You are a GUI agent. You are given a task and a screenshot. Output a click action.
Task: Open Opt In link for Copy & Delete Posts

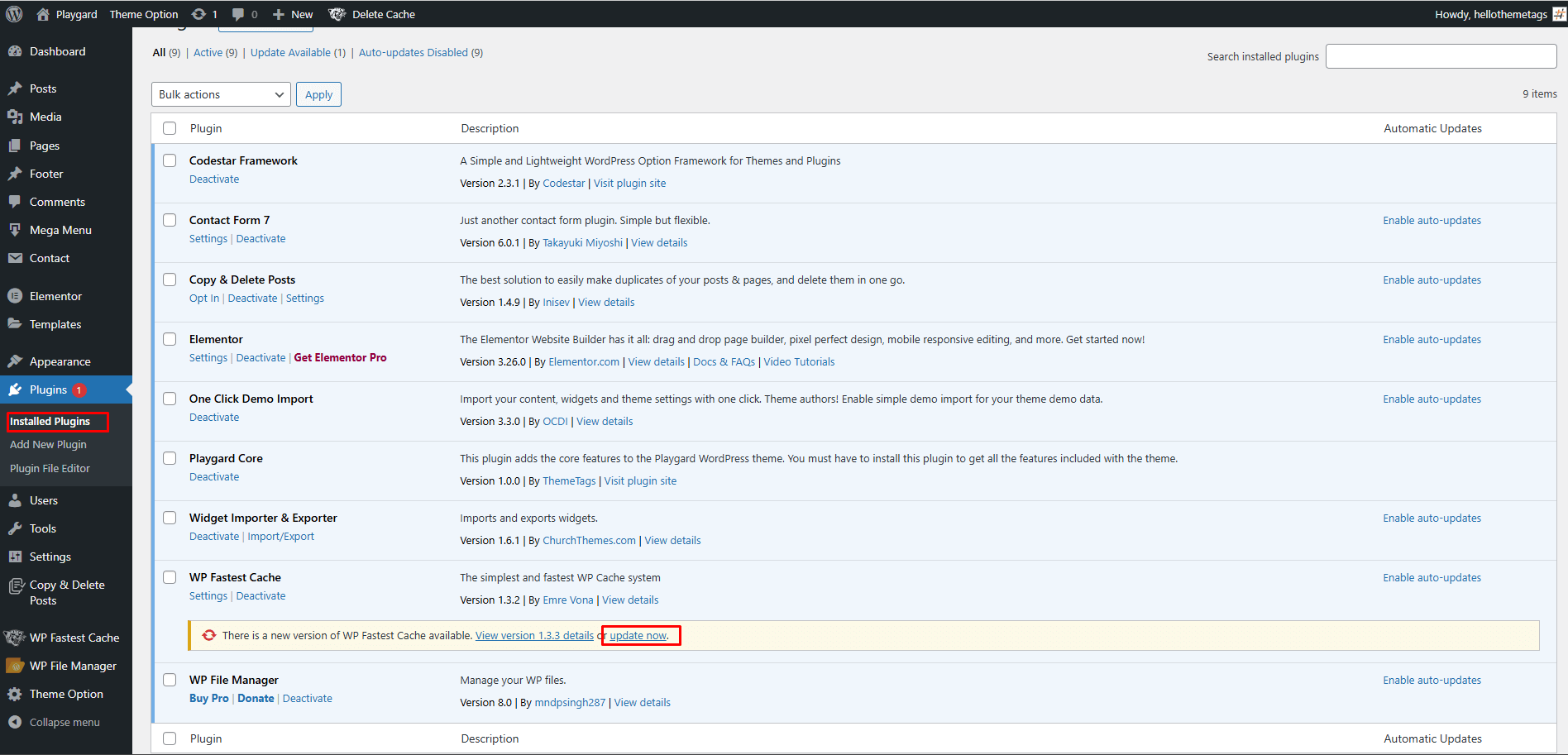pyautogui.click(x=204, y=298)
